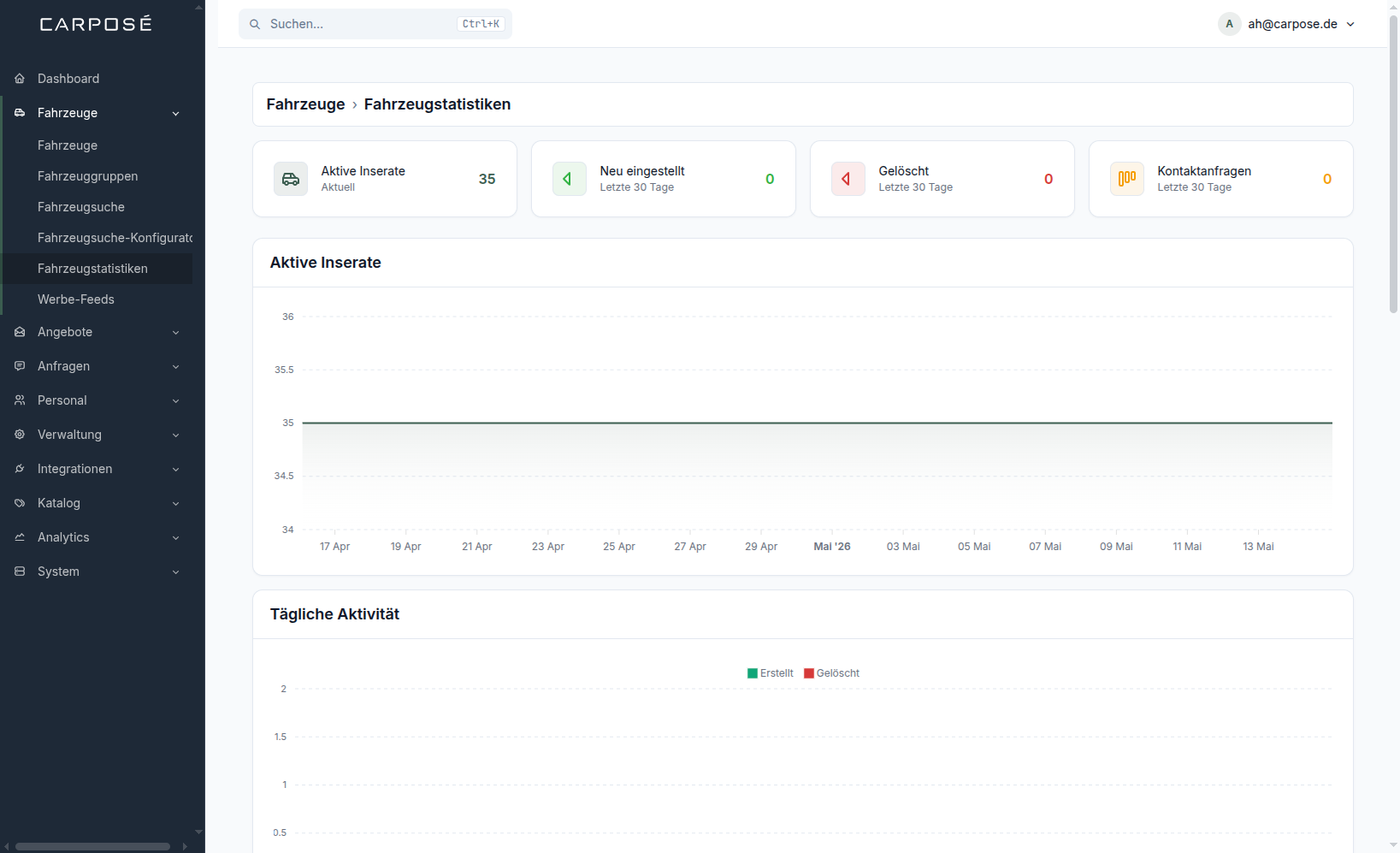Click the Angebote icon in sidebar

(x=20, y=332)
